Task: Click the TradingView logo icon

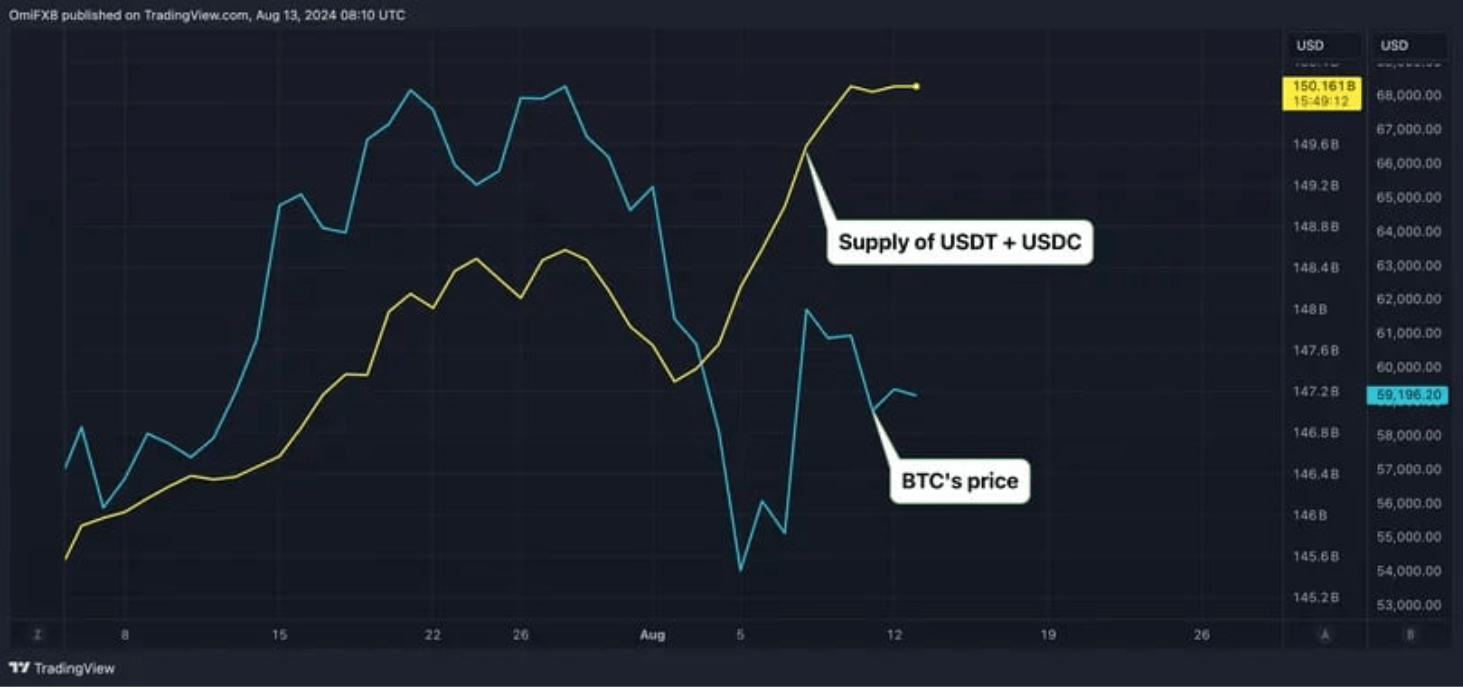Action: click(19, 668)
